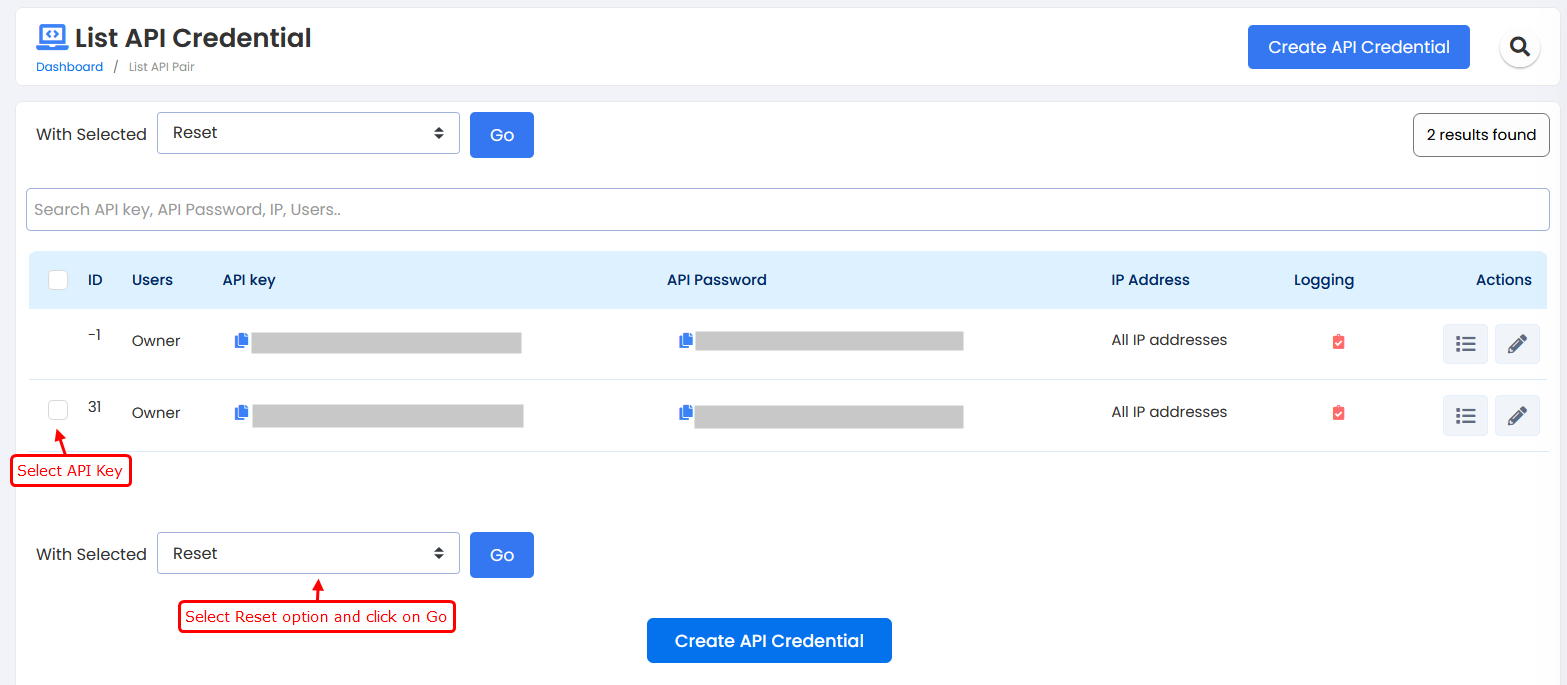Edit the credential with ID 31

point(1516,416)
